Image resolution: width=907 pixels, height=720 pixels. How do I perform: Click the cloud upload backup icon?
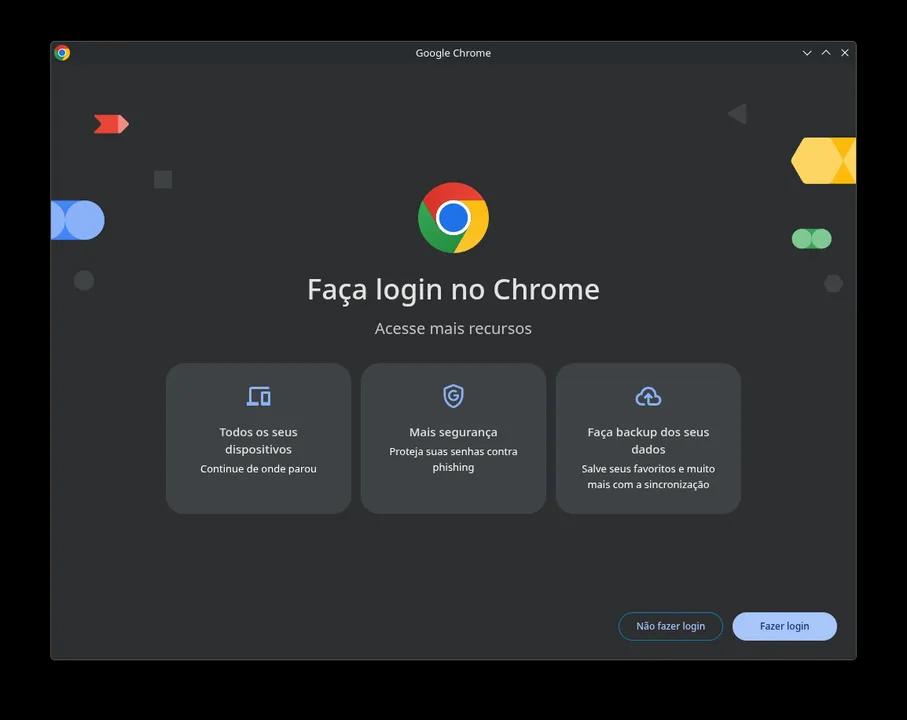(648, 396)
